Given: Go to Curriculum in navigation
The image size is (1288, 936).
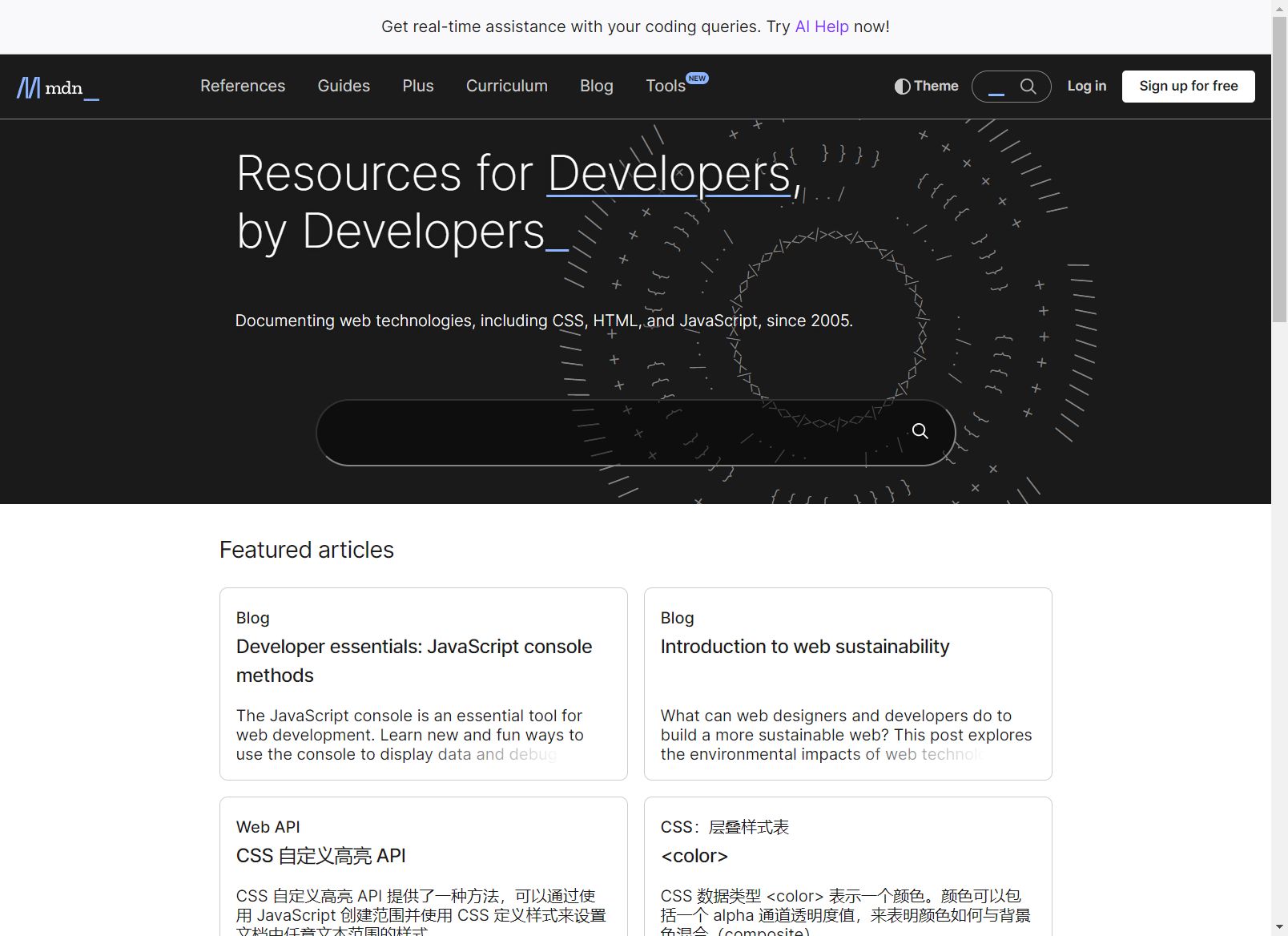Looking at the screenshot, I should (x=507, y=86).
